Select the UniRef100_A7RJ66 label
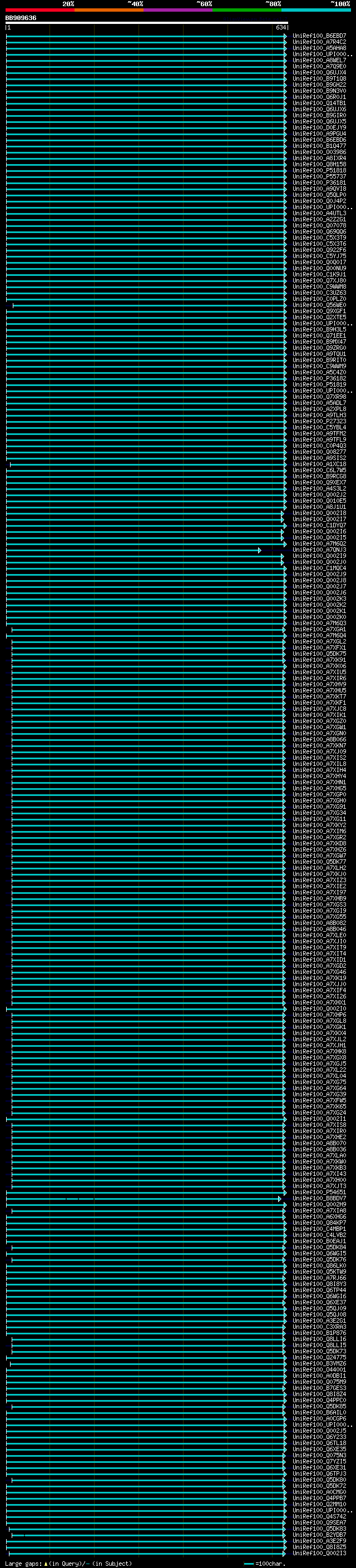Viewport: 356px width, 1568px height. coord(319,1278)
